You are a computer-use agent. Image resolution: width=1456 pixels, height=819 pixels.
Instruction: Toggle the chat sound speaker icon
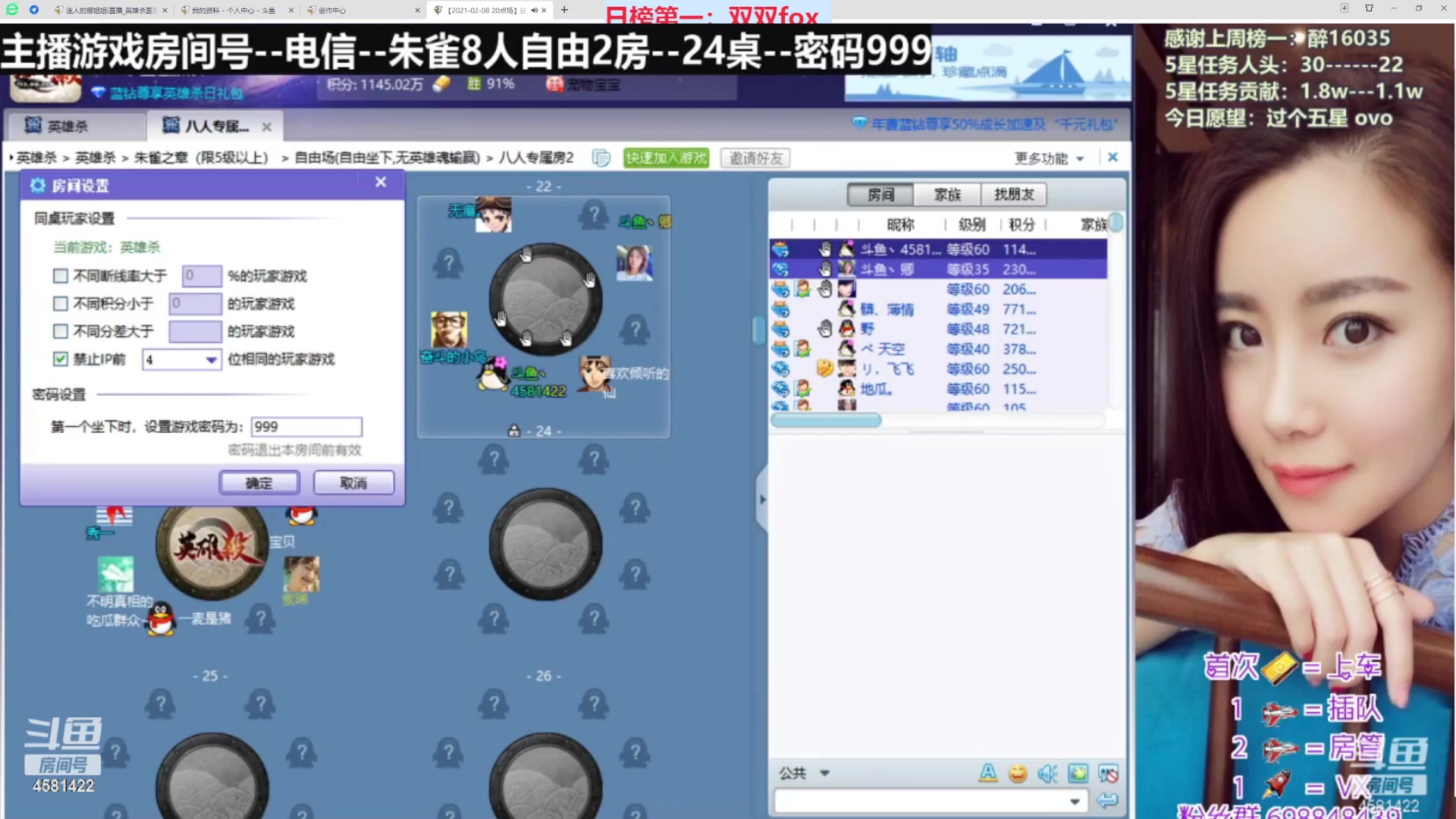coord(1048,774)
